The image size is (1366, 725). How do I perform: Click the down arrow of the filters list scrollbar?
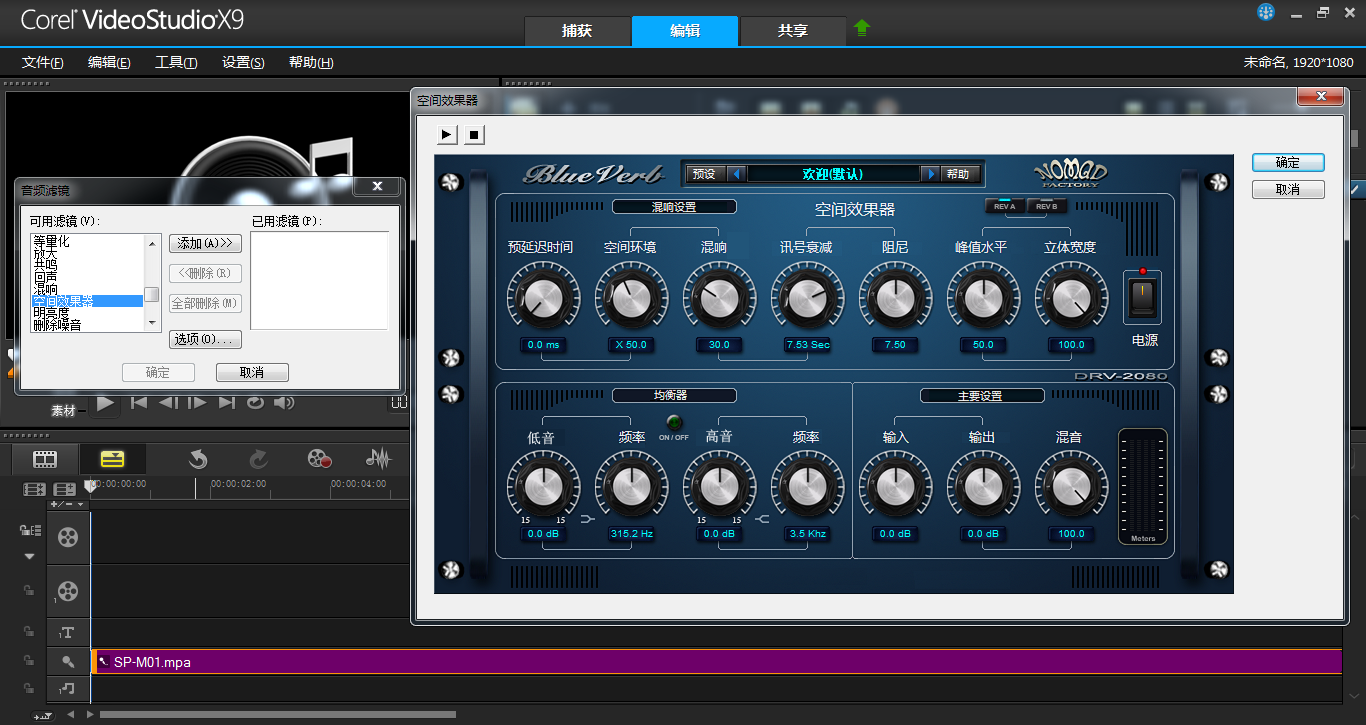tap(152, 323)
